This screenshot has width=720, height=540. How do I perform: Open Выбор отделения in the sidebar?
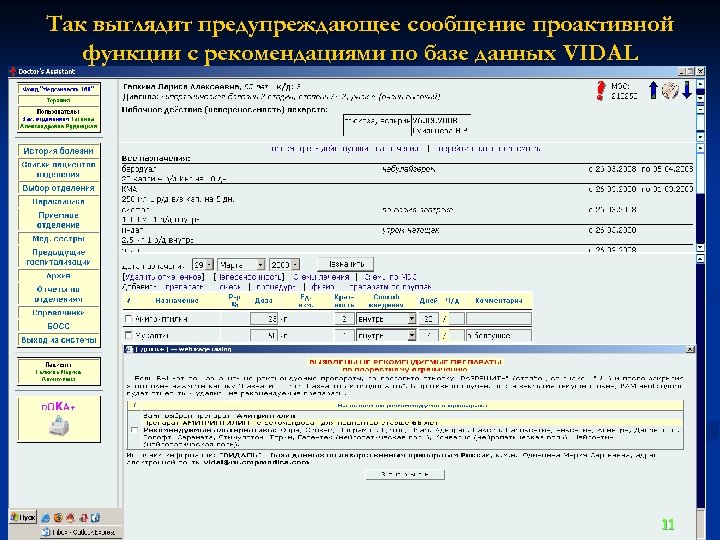[58, 188]
